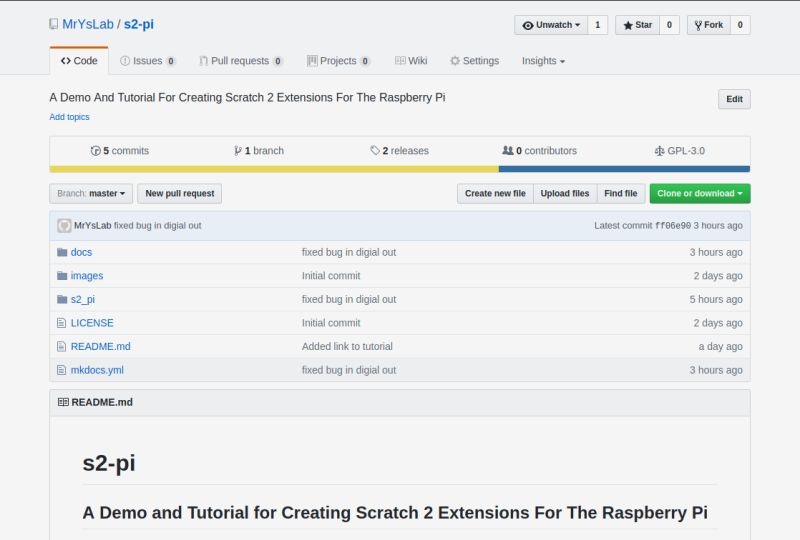Open the s2-pi repository name link
The image size is (800, 540).
(139, 24)
